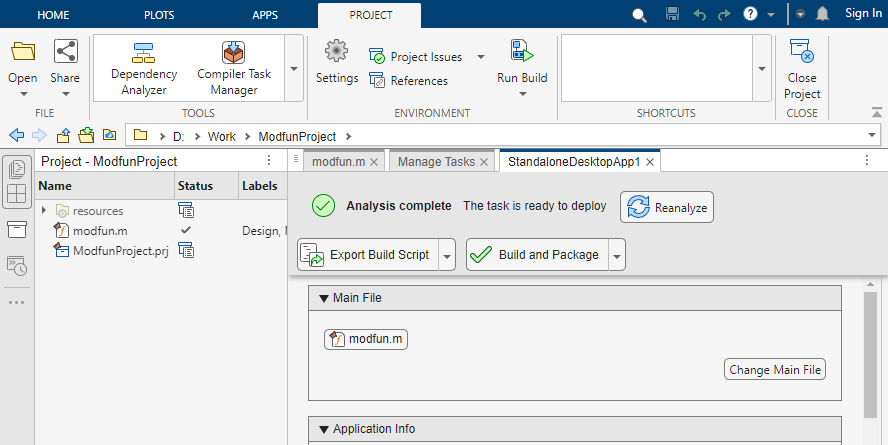Collapse the Main File section

click(324, 298)
